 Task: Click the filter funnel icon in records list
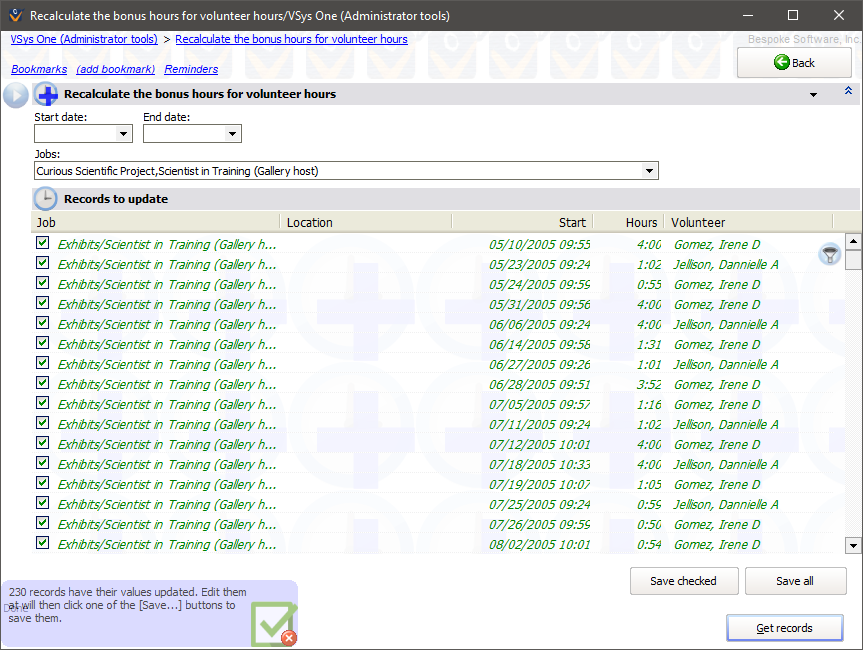[829, 254]
